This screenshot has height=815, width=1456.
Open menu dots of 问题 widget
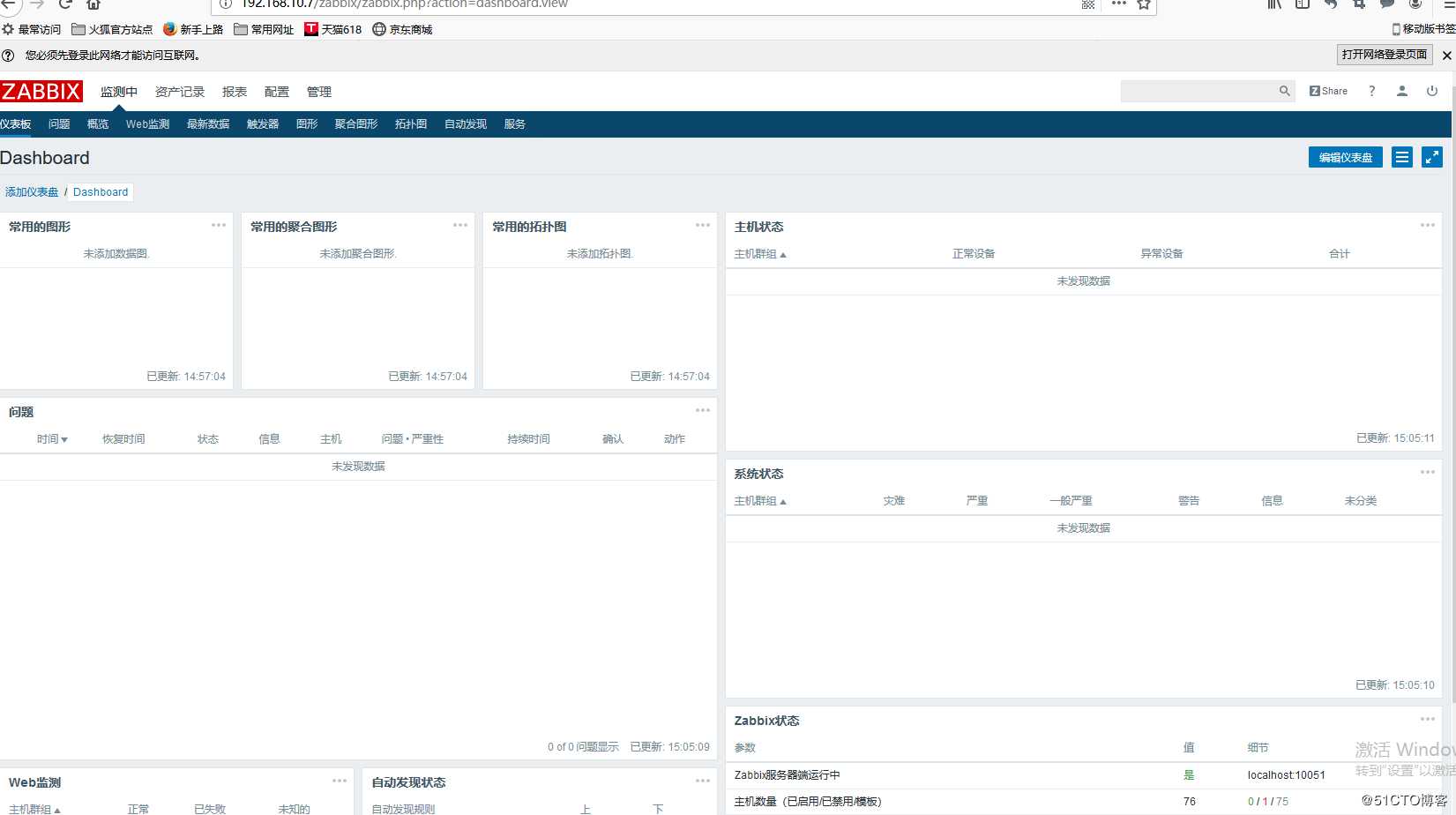[703, 410]
